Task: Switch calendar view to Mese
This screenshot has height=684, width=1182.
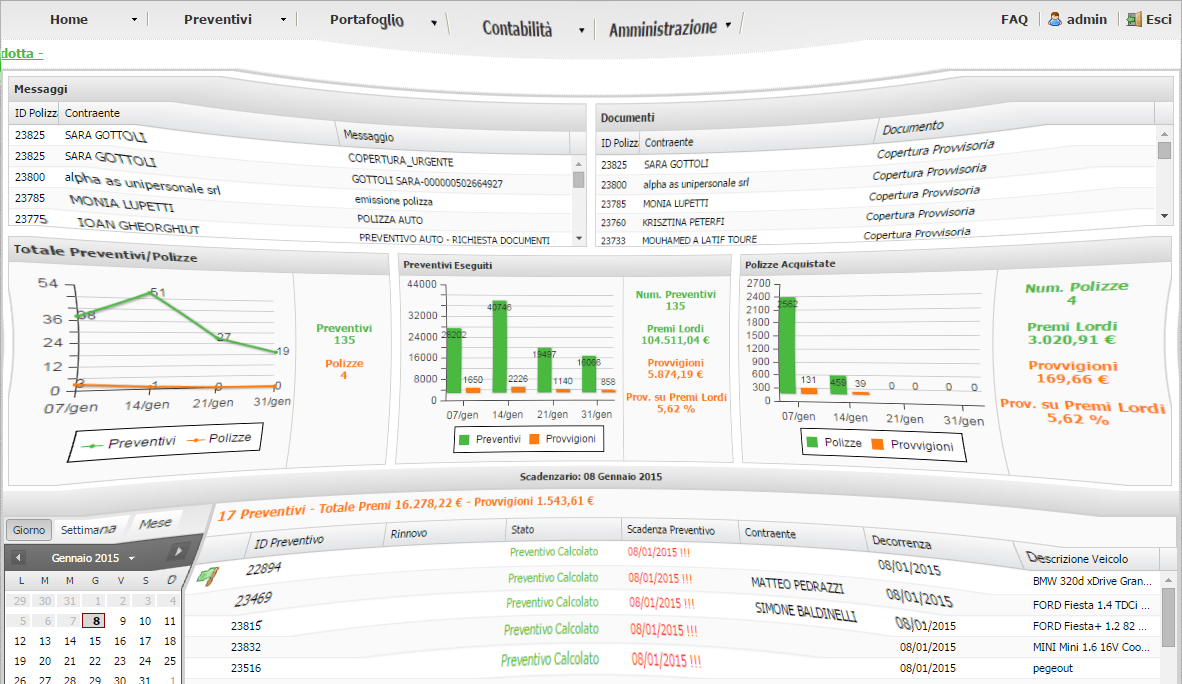Action: [155, 523]
